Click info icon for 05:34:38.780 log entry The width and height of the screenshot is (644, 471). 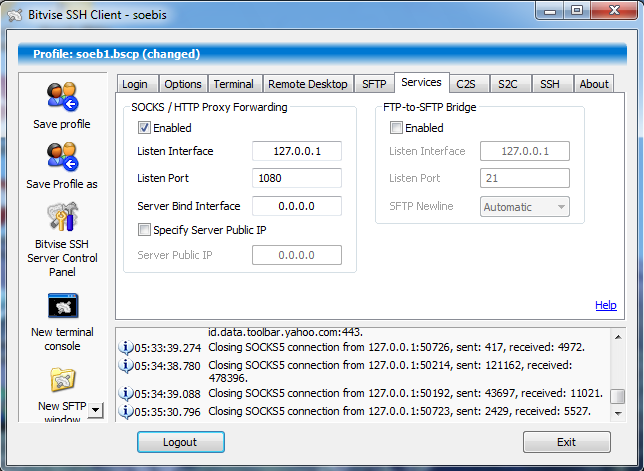125,365
